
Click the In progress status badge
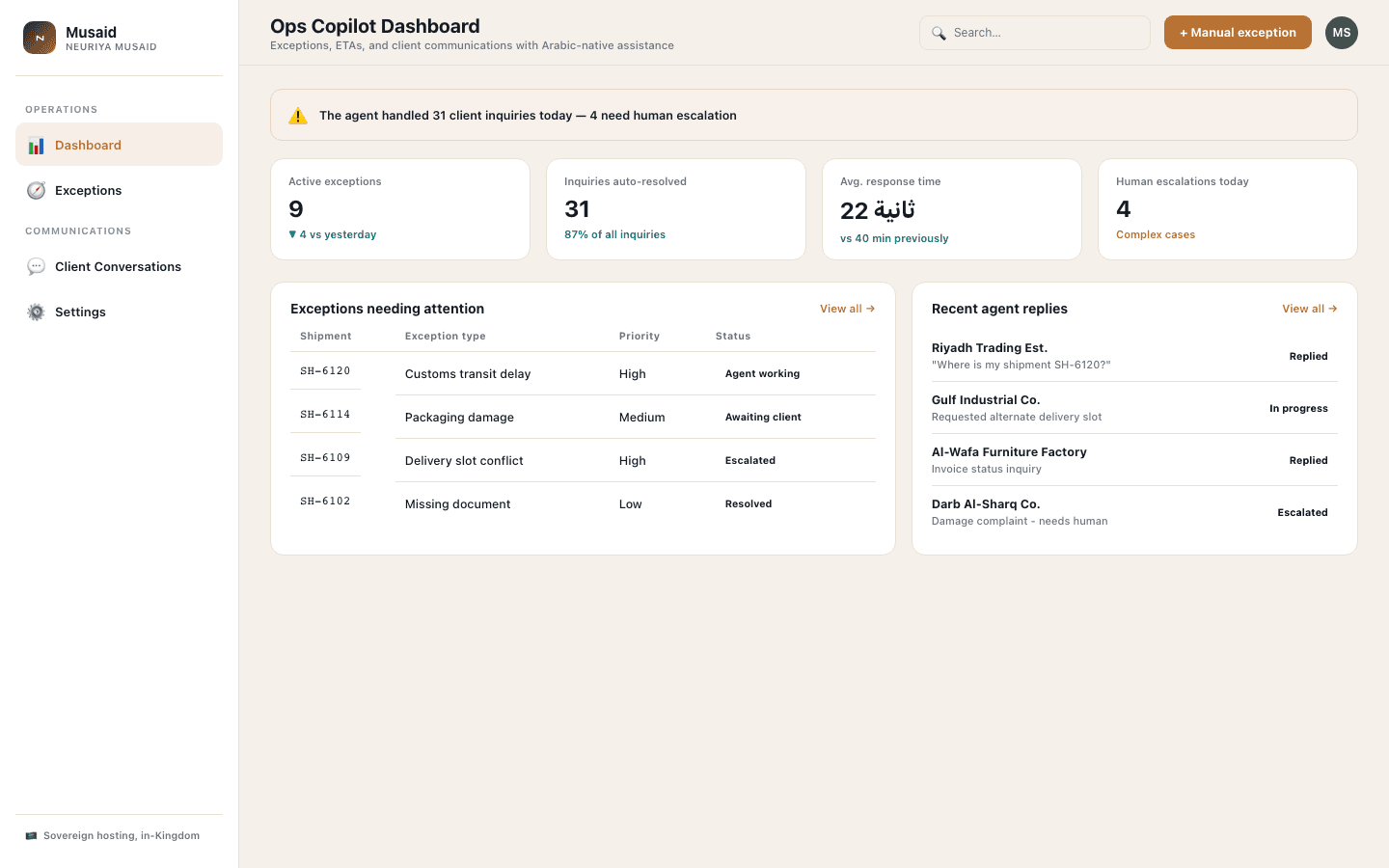point(1298,409)
